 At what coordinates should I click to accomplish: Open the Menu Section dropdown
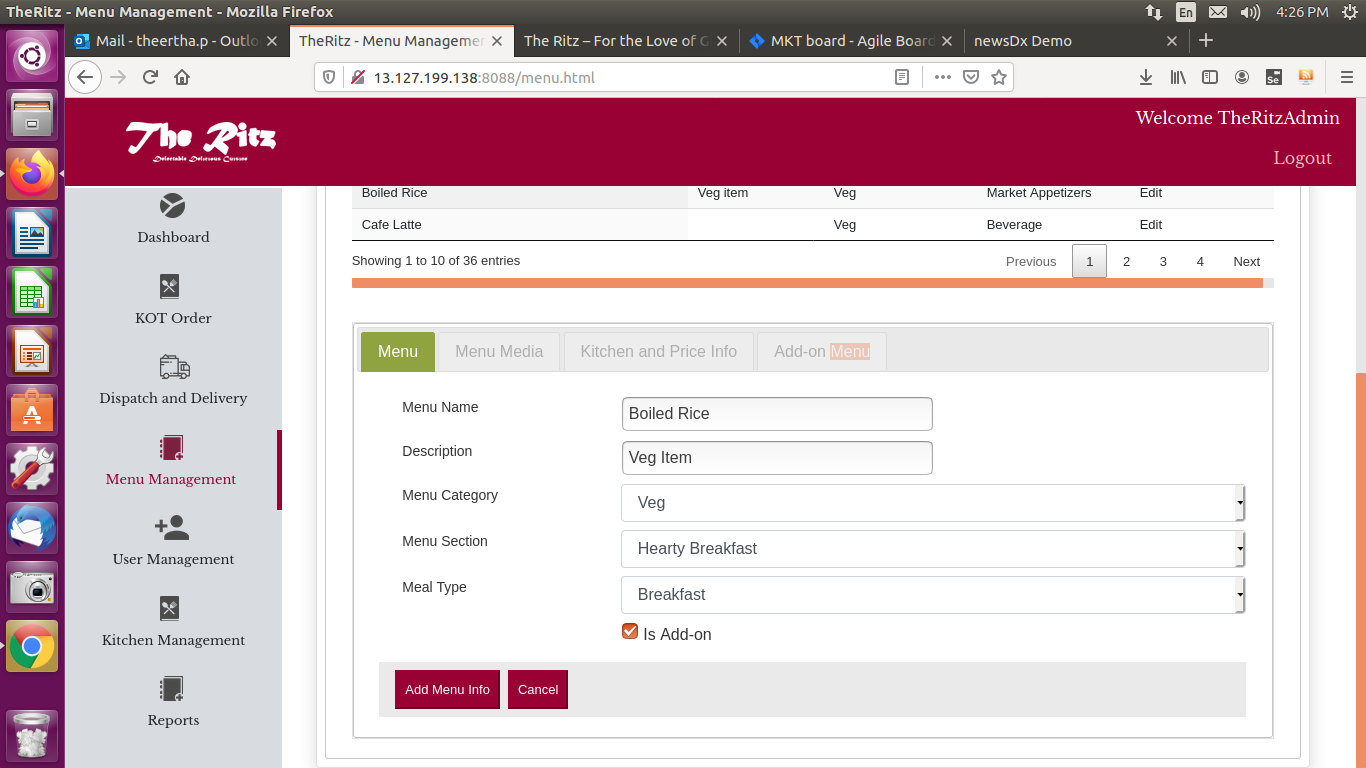[x=932, y=549]
